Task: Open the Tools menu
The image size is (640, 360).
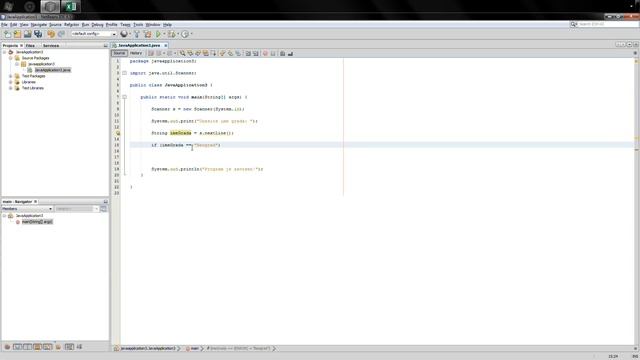Action: [x=138, y=25]
